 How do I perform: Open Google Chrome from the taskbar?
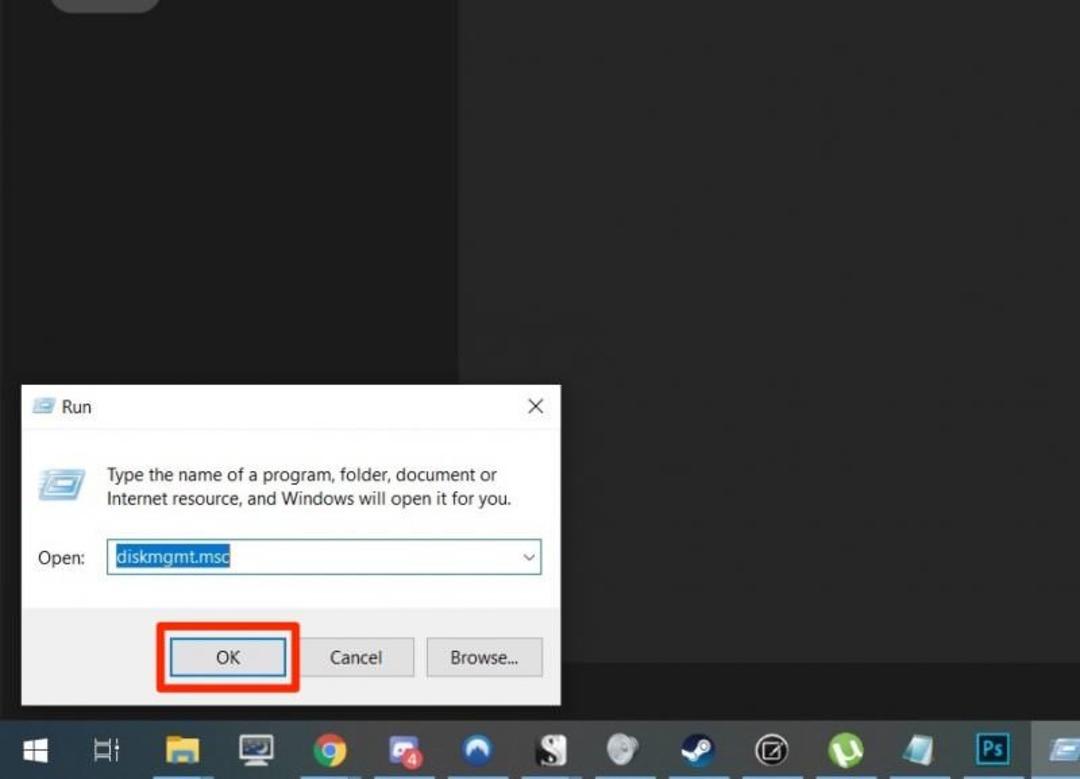click(330, 750)
